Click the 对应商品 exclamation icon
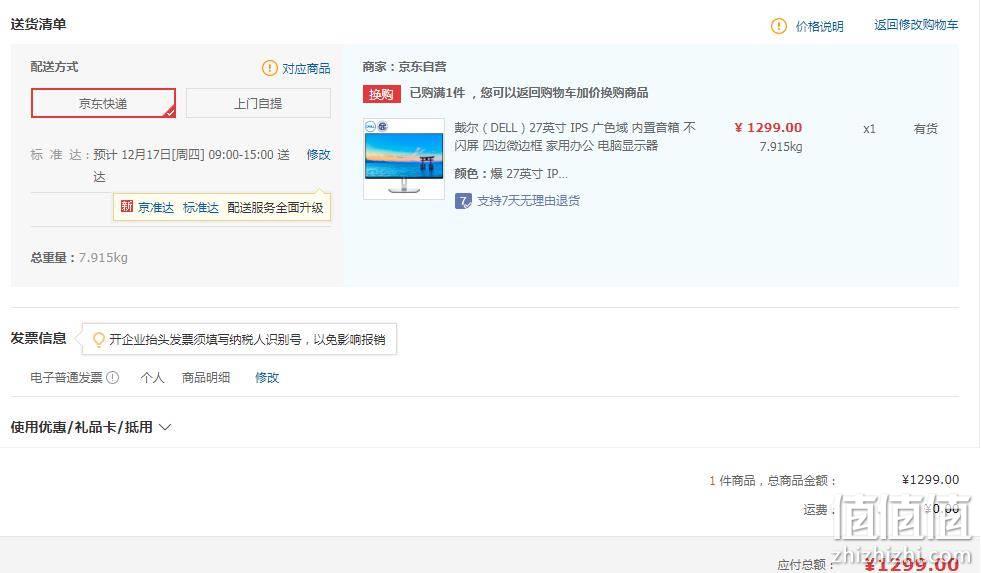This screenshot has width=981, height=573. point(269,68)
